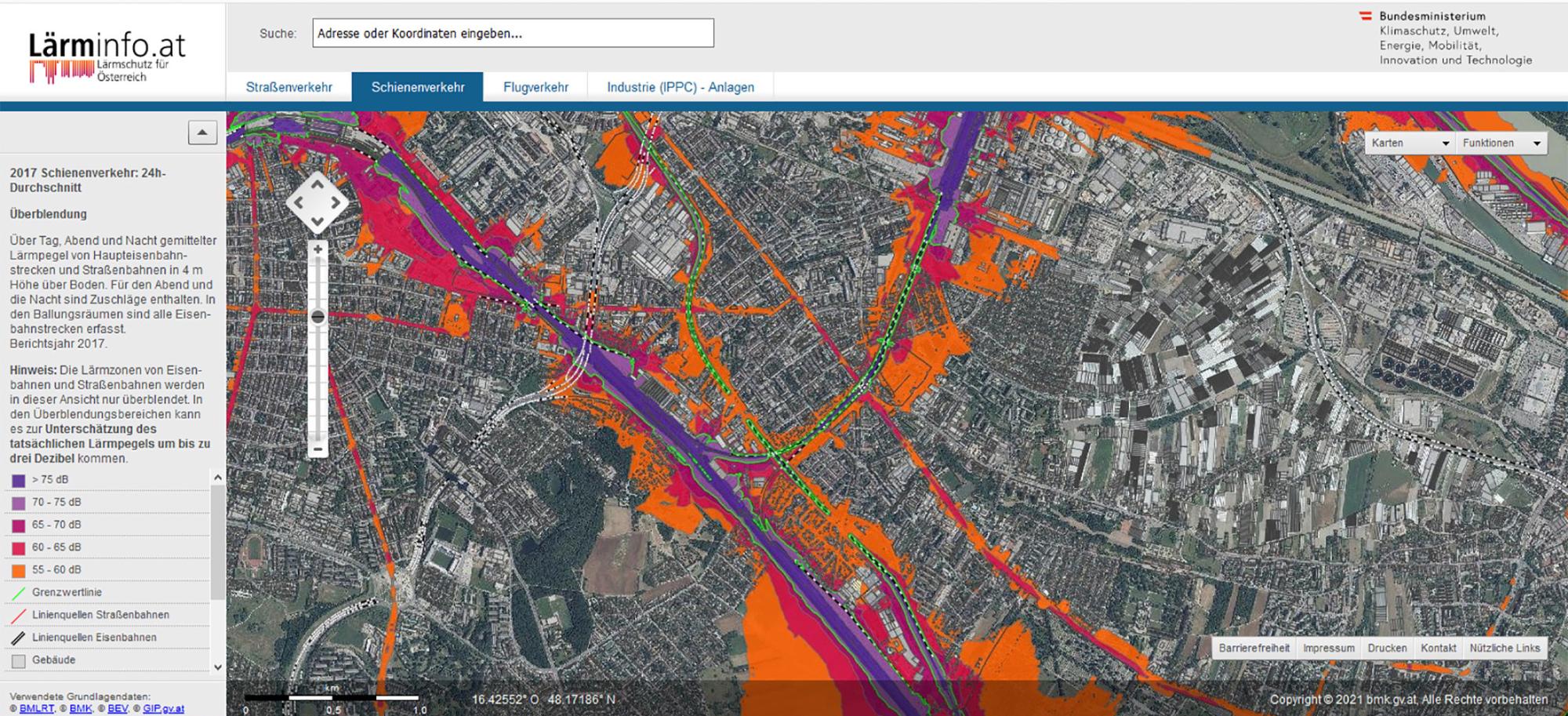Zoom out with the minus button
This screenshot has height=716, width=1568.
318,449
